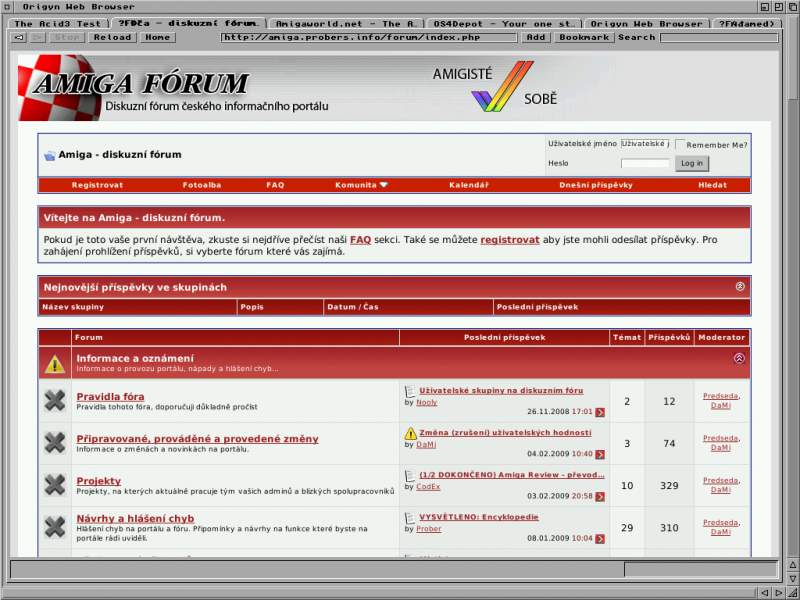Follow the registrovat link in welcome text
The width and height of the screenshot is (800, 600).
click(510, 240)
